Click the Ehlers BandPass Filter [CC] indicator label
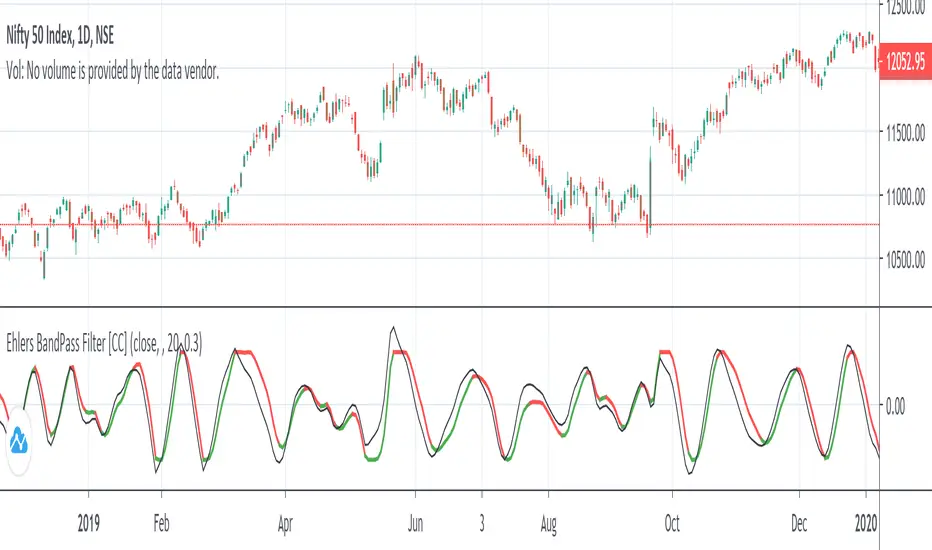The height and width of the screenshot is (550, 932). click(104, 343)
